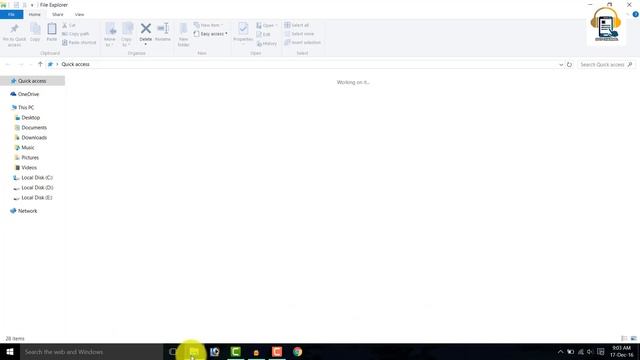Click the Search Quick access field
Viewport: 640px width, 360px height.
coord(606,64)
